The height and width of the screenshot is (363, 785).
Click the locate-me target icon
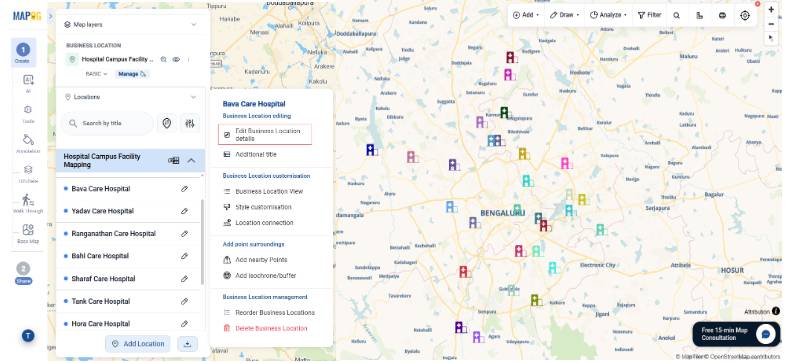tap(745, 16)
